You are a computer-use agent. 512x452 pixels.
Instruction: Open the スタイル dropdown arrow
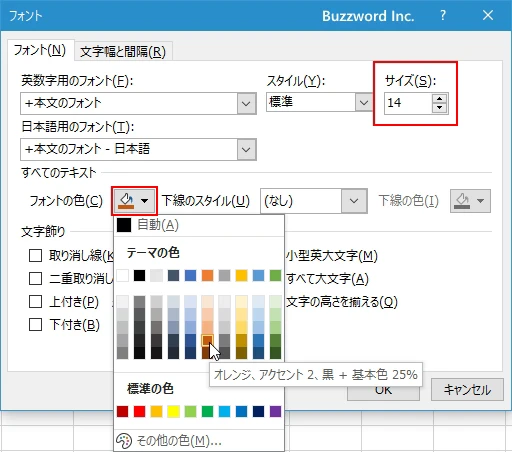[364, 102]
